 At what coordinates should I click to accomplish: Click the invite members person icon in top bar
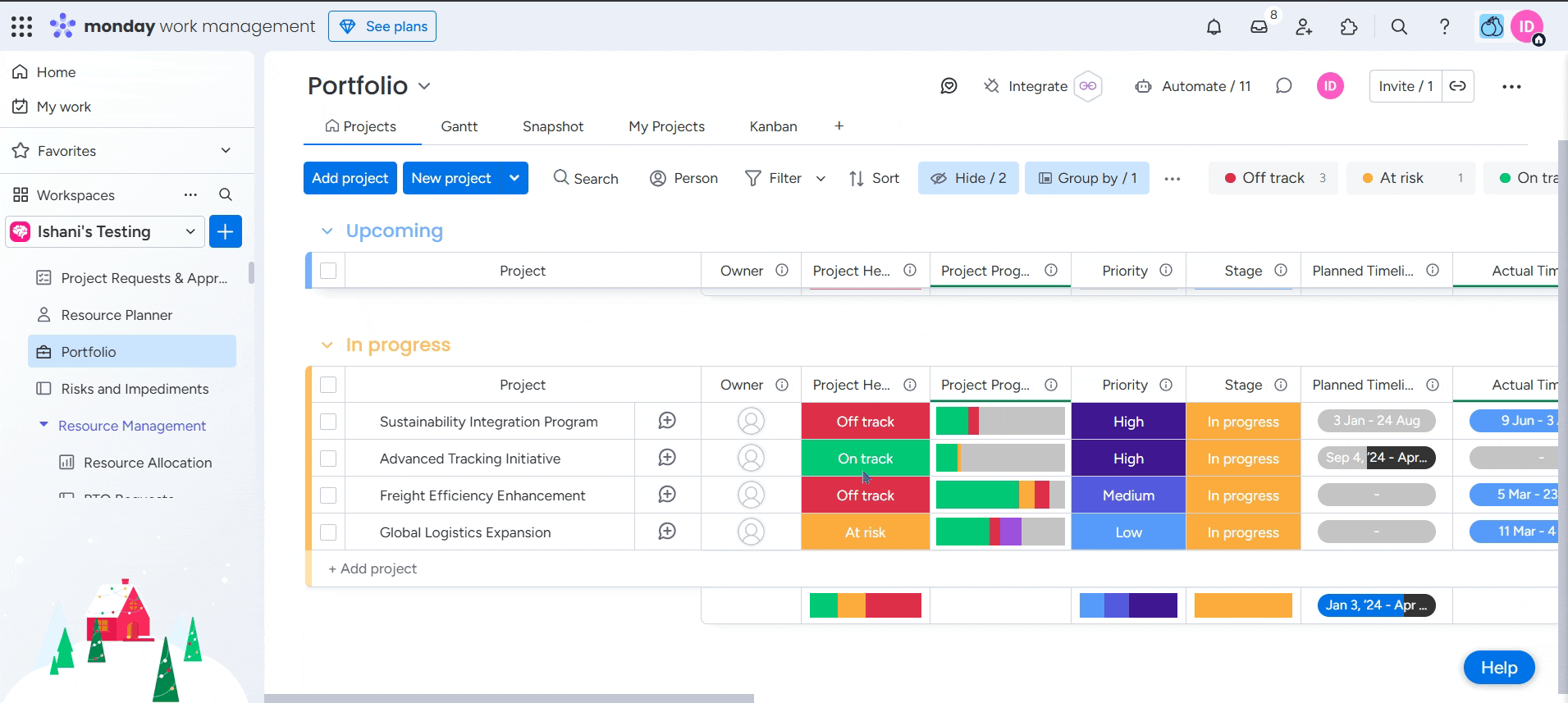1304,26
